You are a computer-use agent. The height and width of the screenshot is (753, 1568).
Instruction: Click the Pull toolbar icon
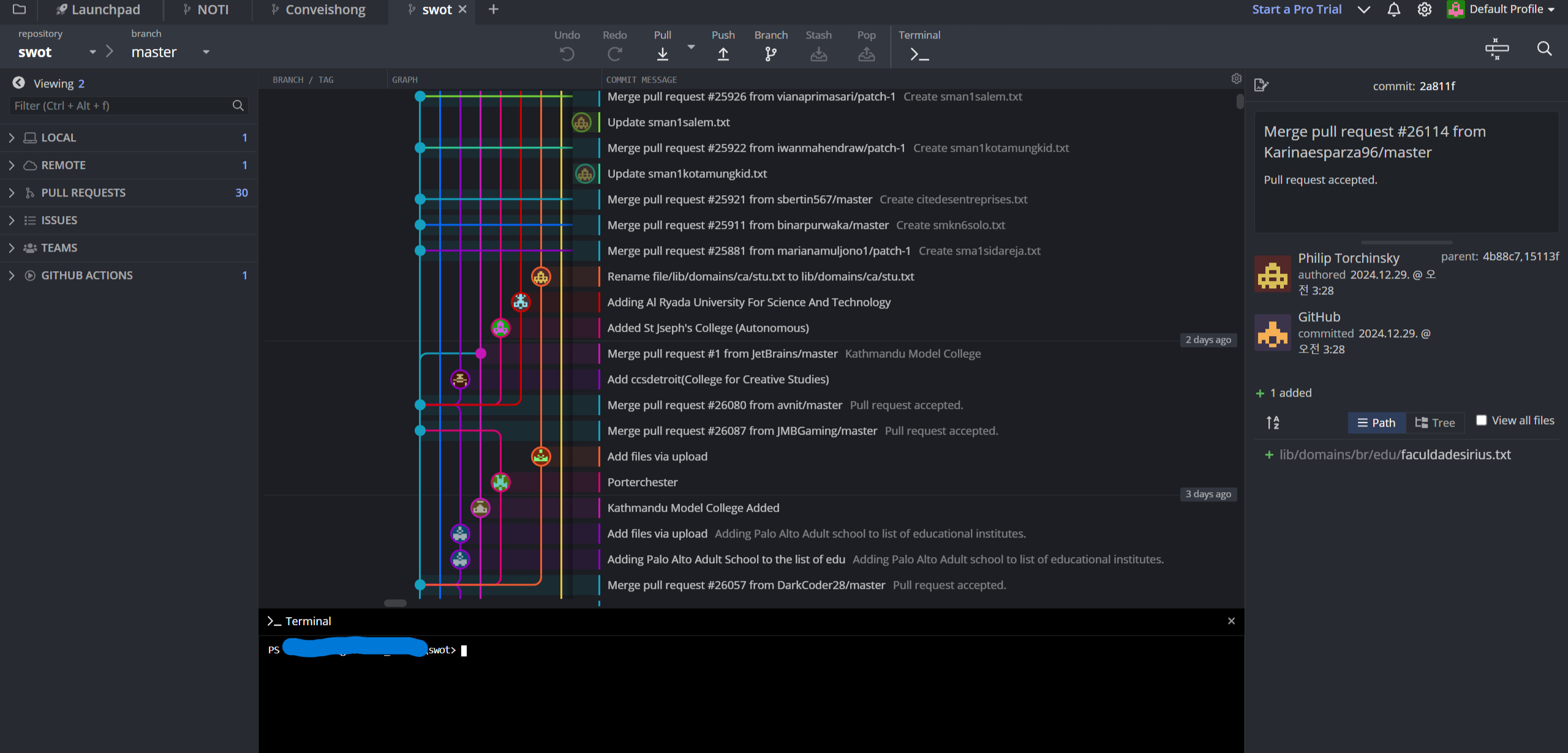[662, 54]
